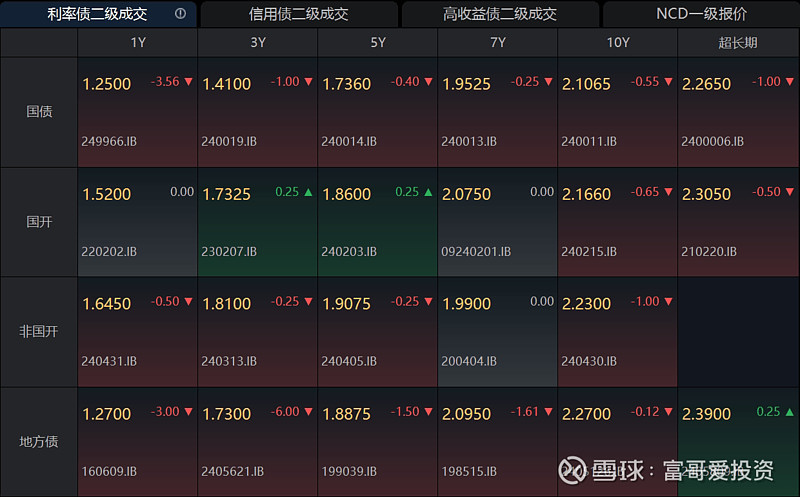Click yield value 2.1660
This screenshot has height=497, width=800.
(586, 194)
